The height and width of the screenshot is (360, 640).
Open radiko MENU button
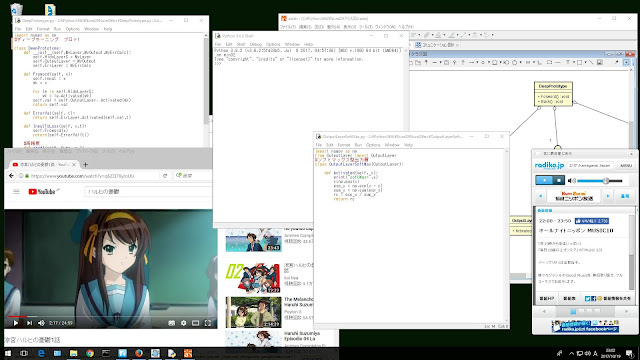pos(625,165)
